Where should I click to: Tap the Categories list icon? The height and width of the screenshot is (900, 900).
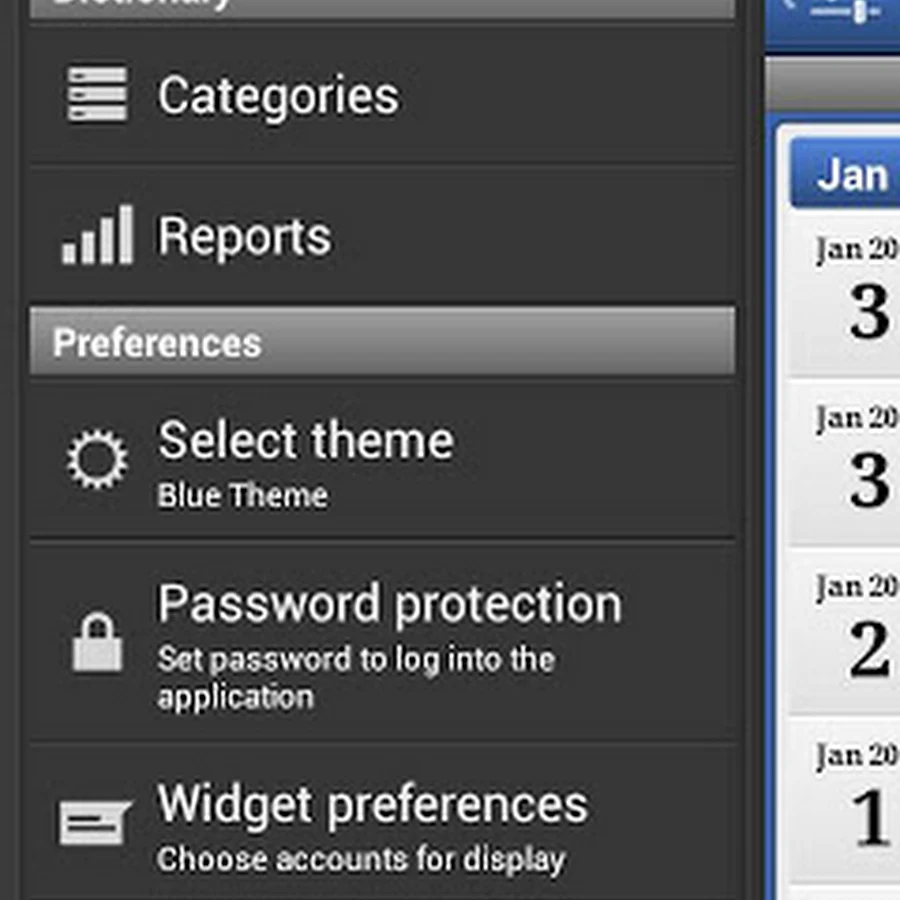click(97, 94)
